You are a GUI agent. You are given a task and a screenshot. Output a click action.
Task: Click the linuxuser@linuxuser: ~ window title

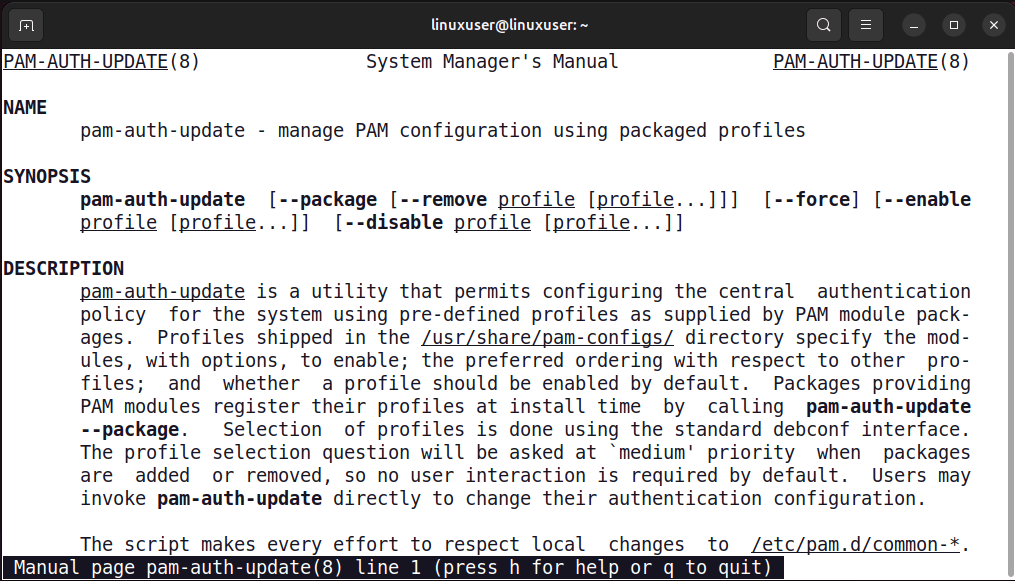pyautogui.click(x=507, y=24)
